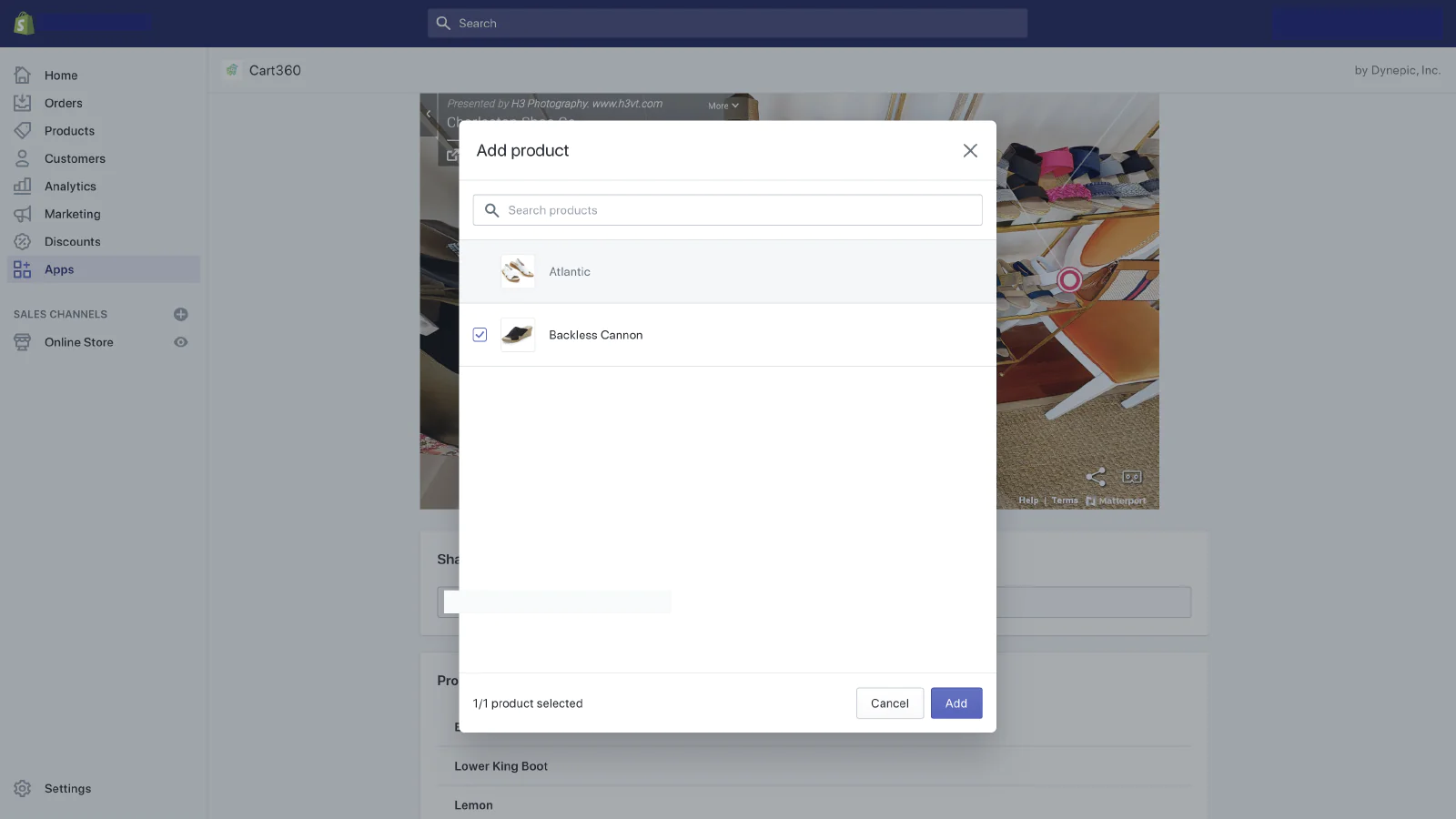Click the Home sidebar icon
The height and width of the screenshot is (819, 1456).
(x=23, y=76)
